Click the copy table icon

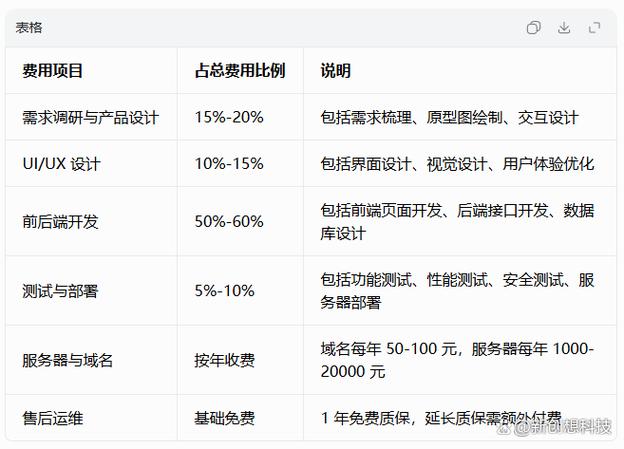tap(533, 27)
